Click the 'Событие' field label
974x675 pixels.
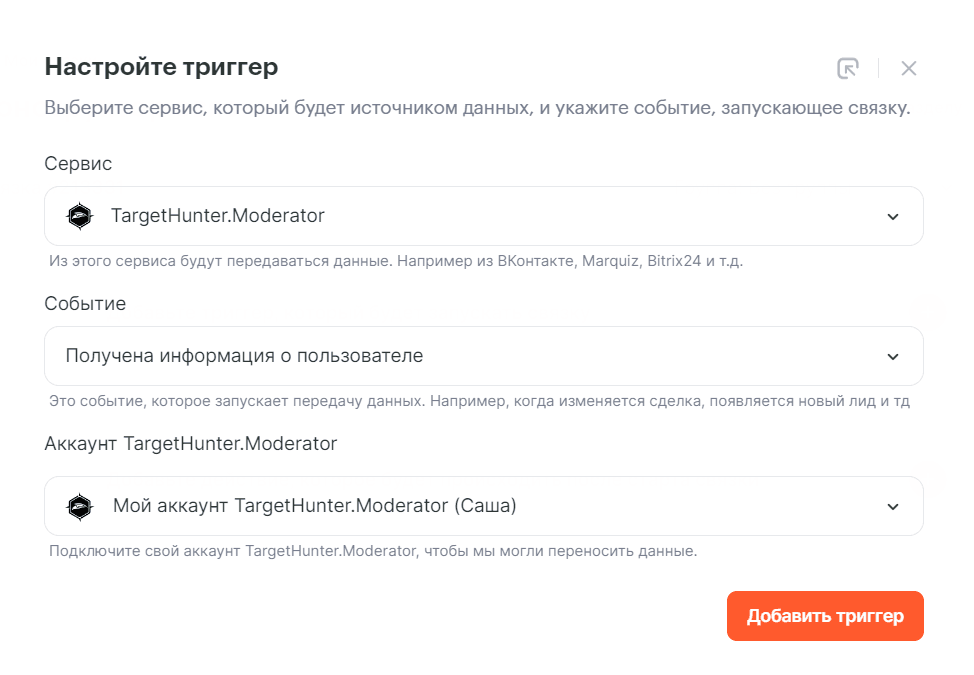85,304
